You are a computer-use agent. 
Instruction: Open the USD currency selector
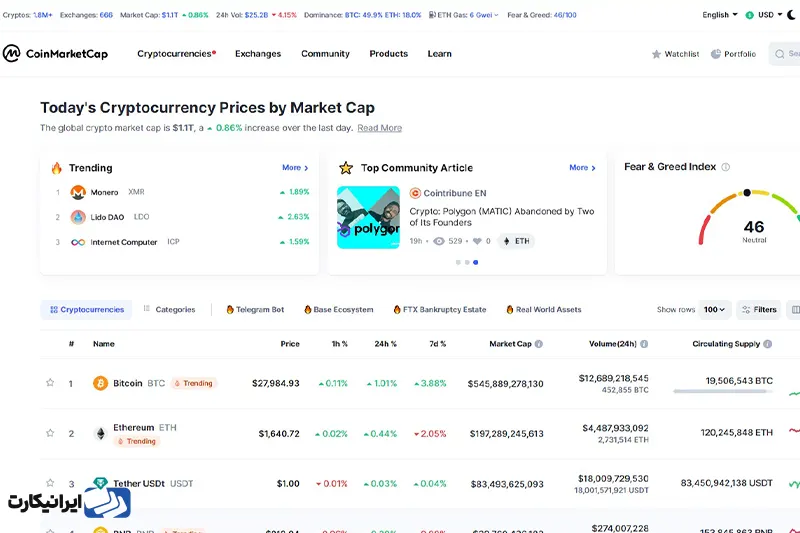[764, 15]
